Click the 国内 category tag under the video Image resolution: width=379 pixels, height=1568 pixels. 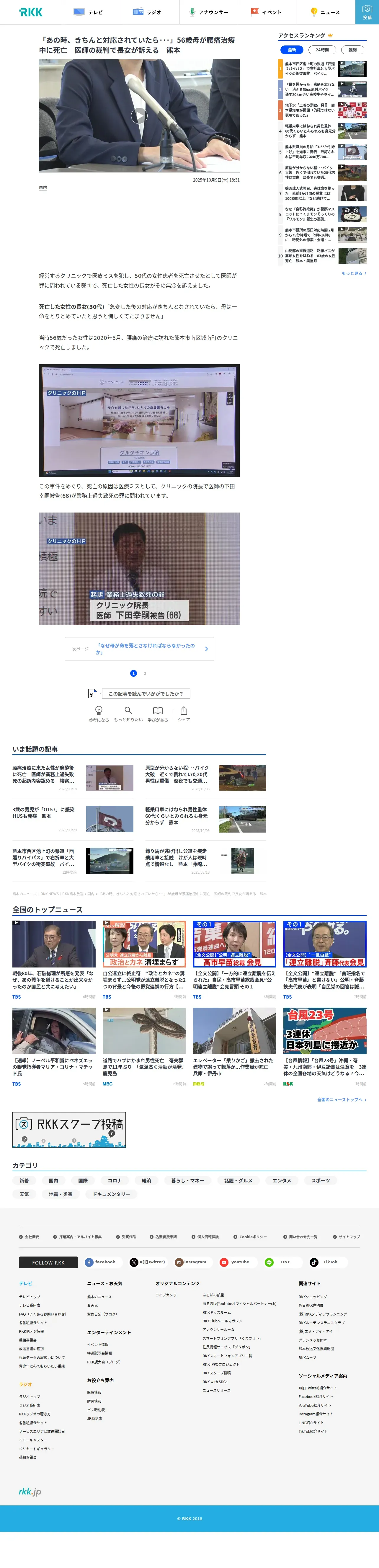point(43,188)
